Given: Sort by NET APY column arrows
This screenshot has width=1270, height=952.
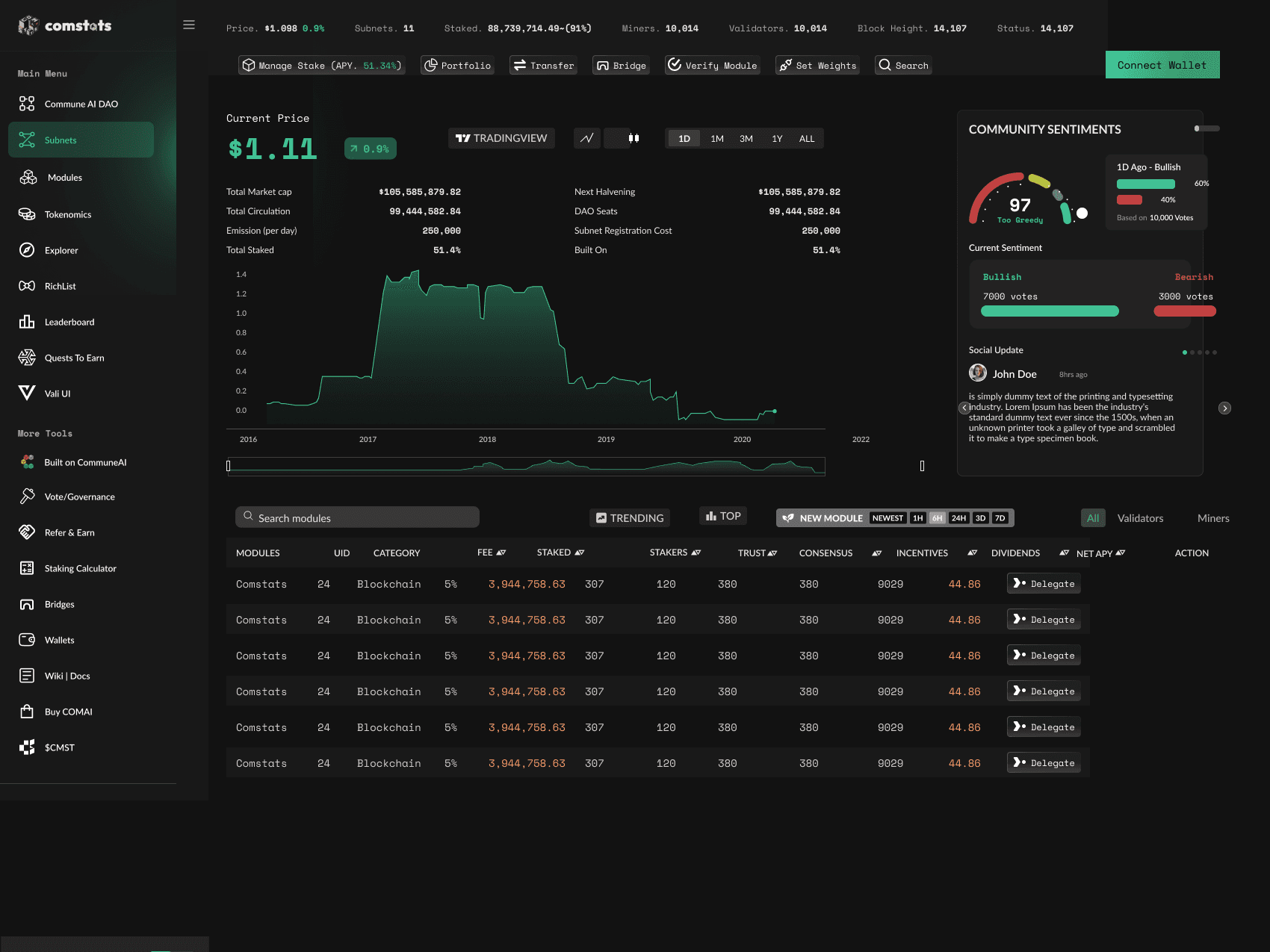Looking at the screenshot, I should 1121,553.
